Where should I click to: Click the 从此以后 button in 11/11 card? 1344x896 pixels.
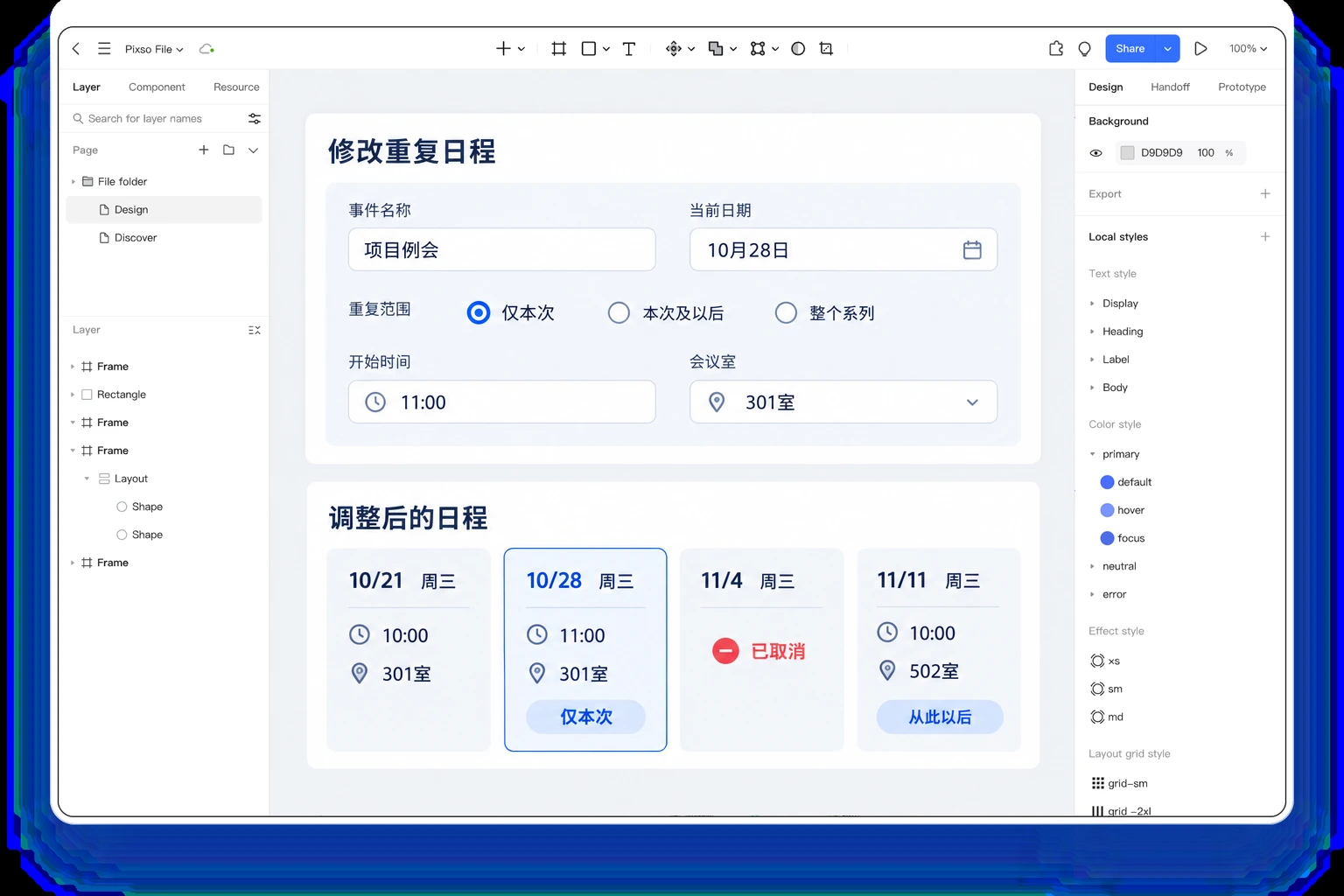pos(940,717)
